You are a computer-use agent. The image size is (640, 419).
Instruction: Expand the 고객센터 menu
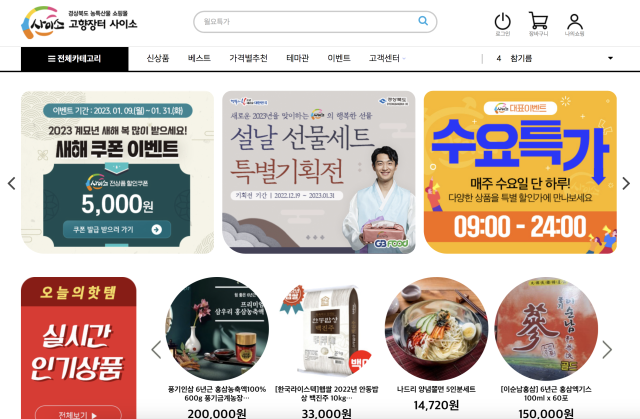pos(387,58)
